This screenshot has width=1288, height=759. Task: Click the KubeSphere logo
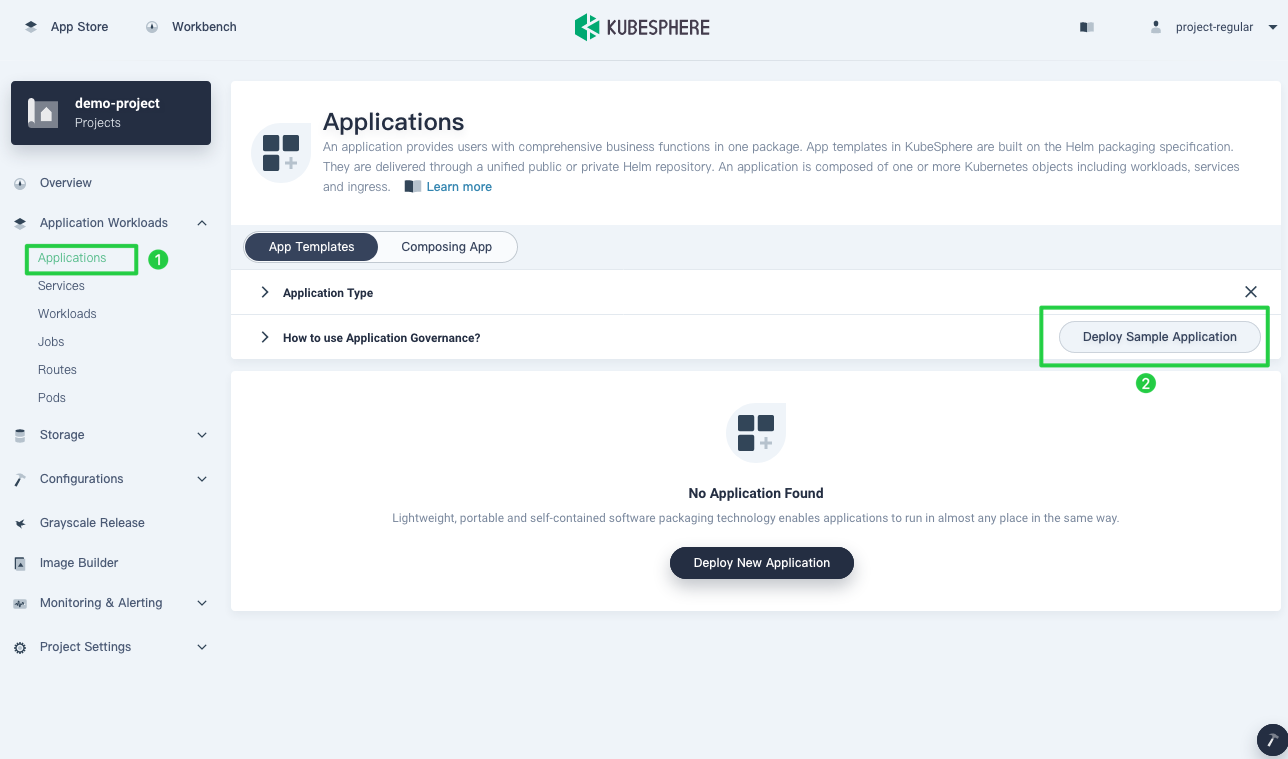pos(641,26)
